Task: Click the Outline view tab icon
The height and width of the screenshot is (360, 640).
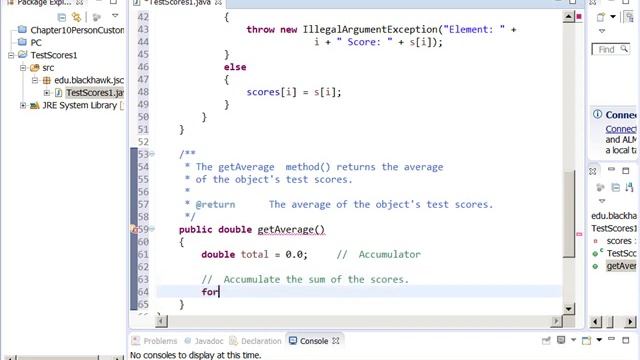Action: (593, 171)
